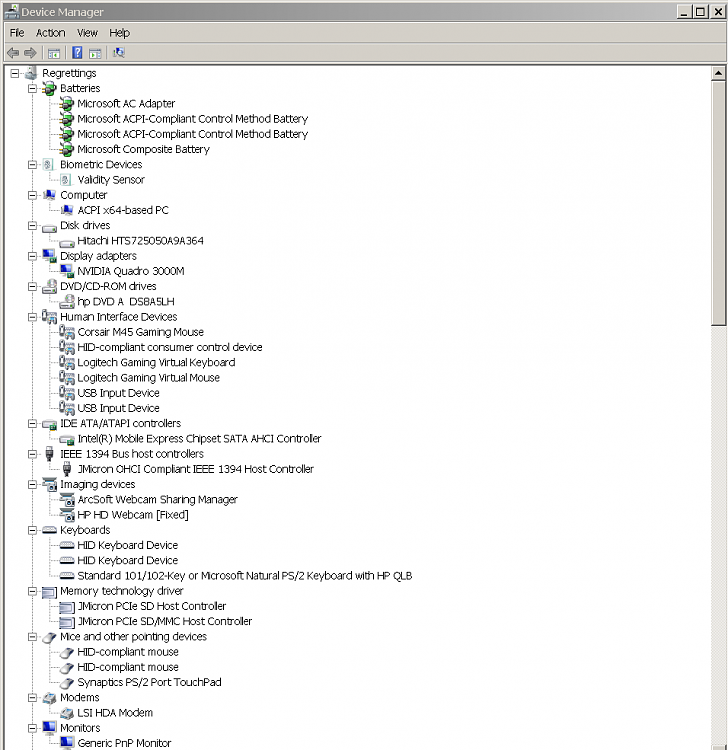
Task: Click the LSI HDA Modem icon
Action: click(x=67, y=713)
